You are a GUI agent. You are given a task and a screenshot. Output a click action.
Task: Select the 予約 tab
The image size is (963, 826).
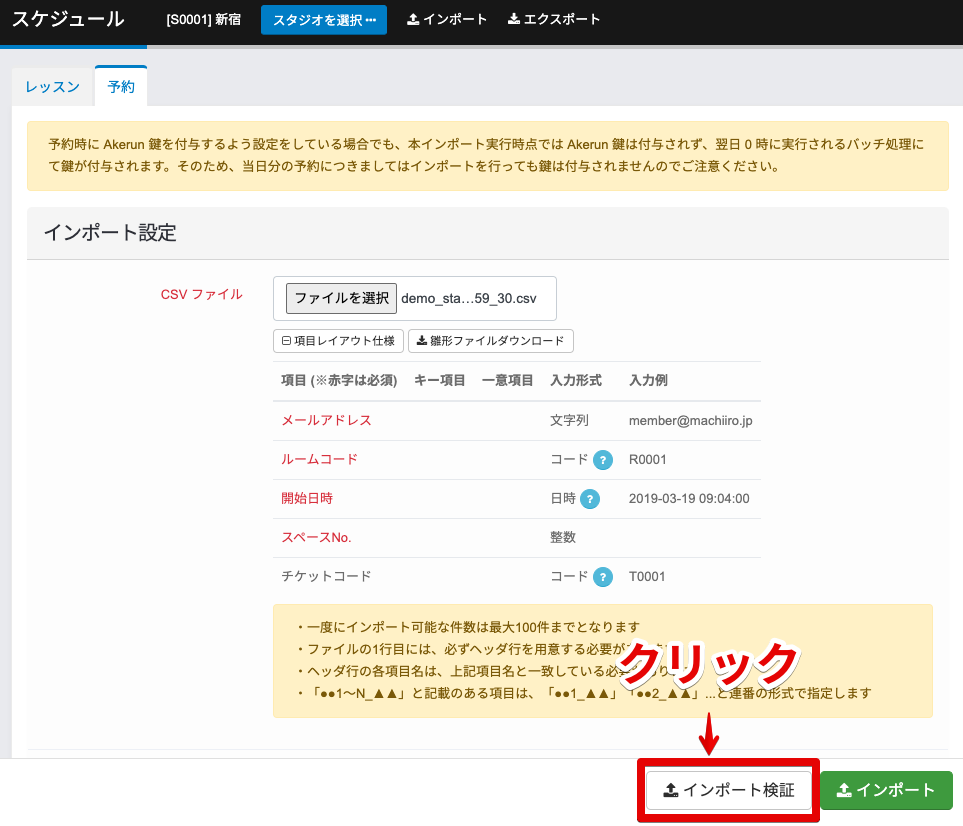click(x=120, y=86)
